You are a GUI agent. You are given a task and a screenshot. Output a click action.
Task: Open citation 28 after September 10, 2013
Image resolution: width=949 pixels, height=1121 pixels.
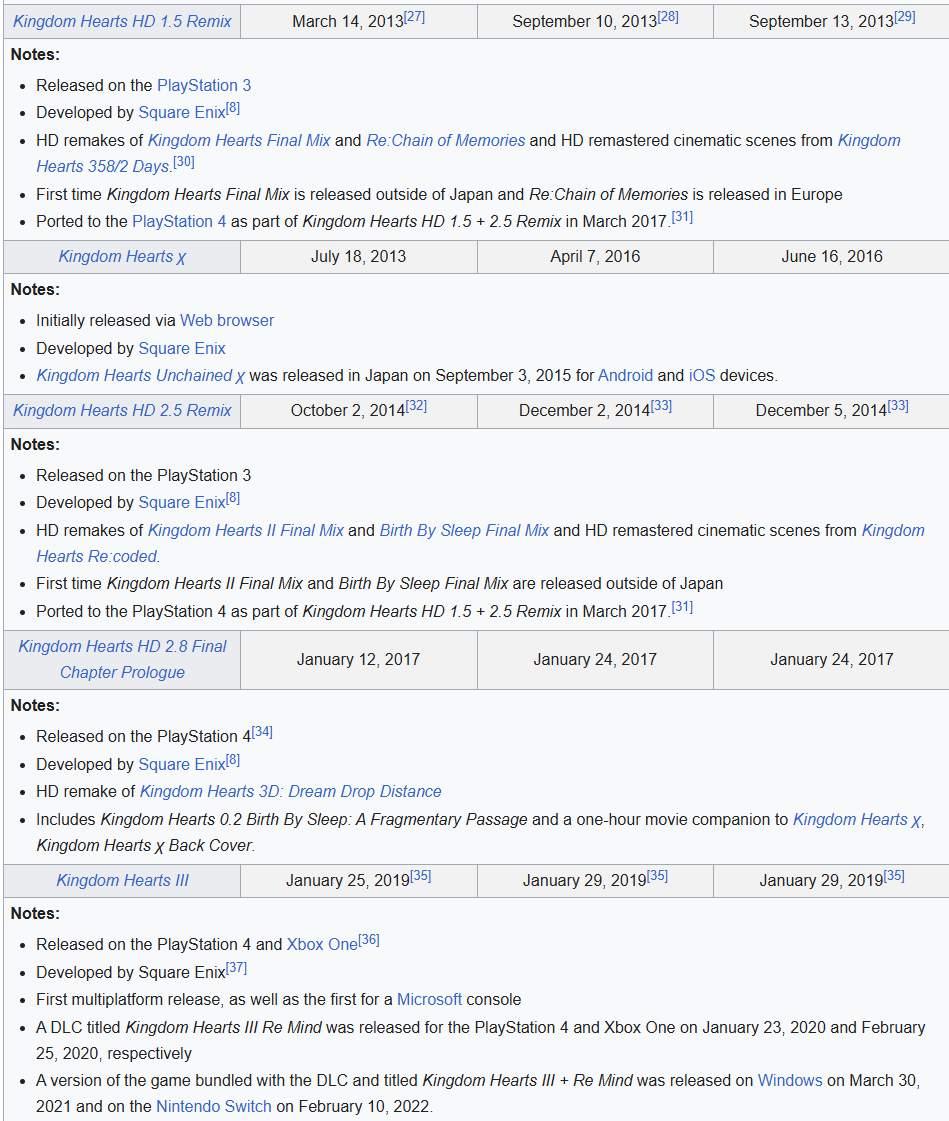[x=668, y=16]
